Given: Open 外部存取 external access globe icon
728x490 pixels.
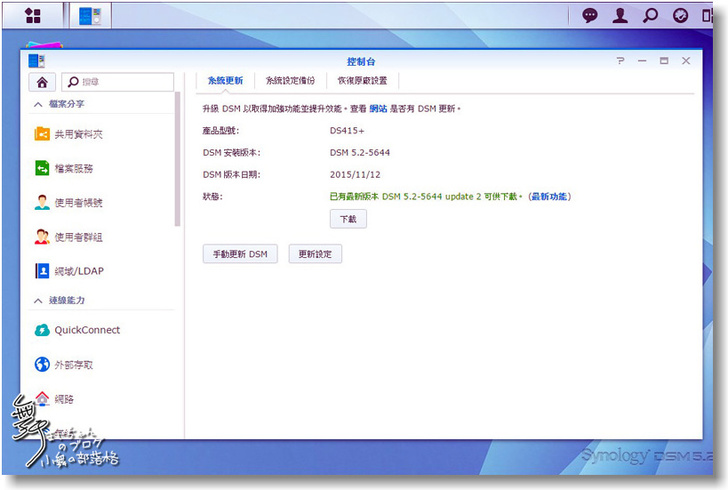Looking at the screenshot, I should click(x=42, y=365).
